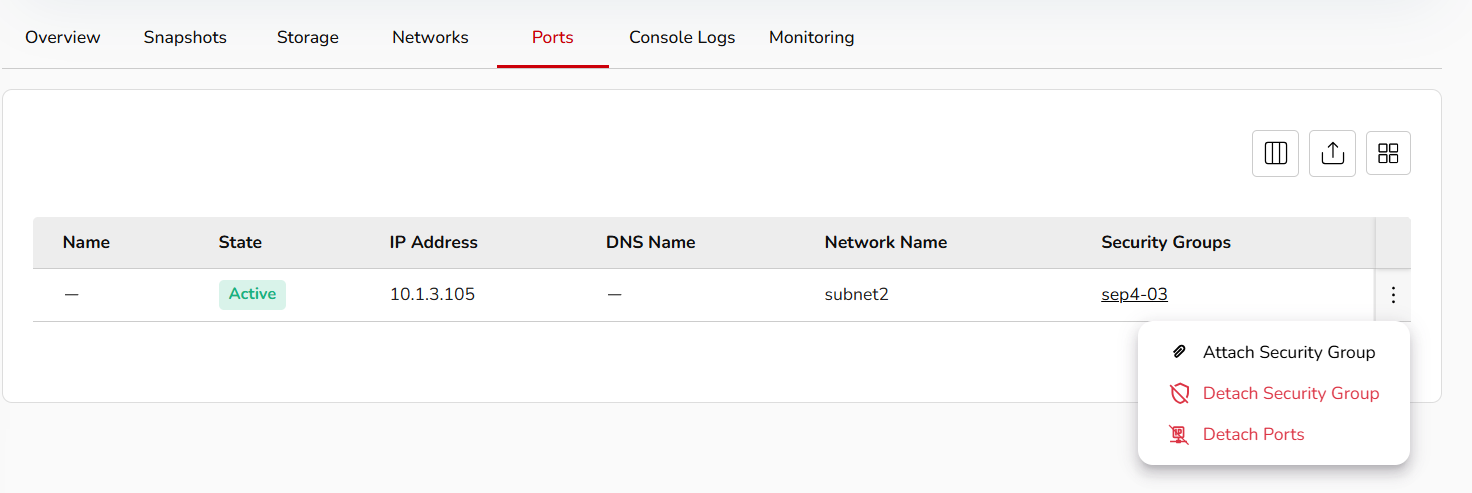Open the Snapshots tab
1472x493 pixels.
[185, 37]
